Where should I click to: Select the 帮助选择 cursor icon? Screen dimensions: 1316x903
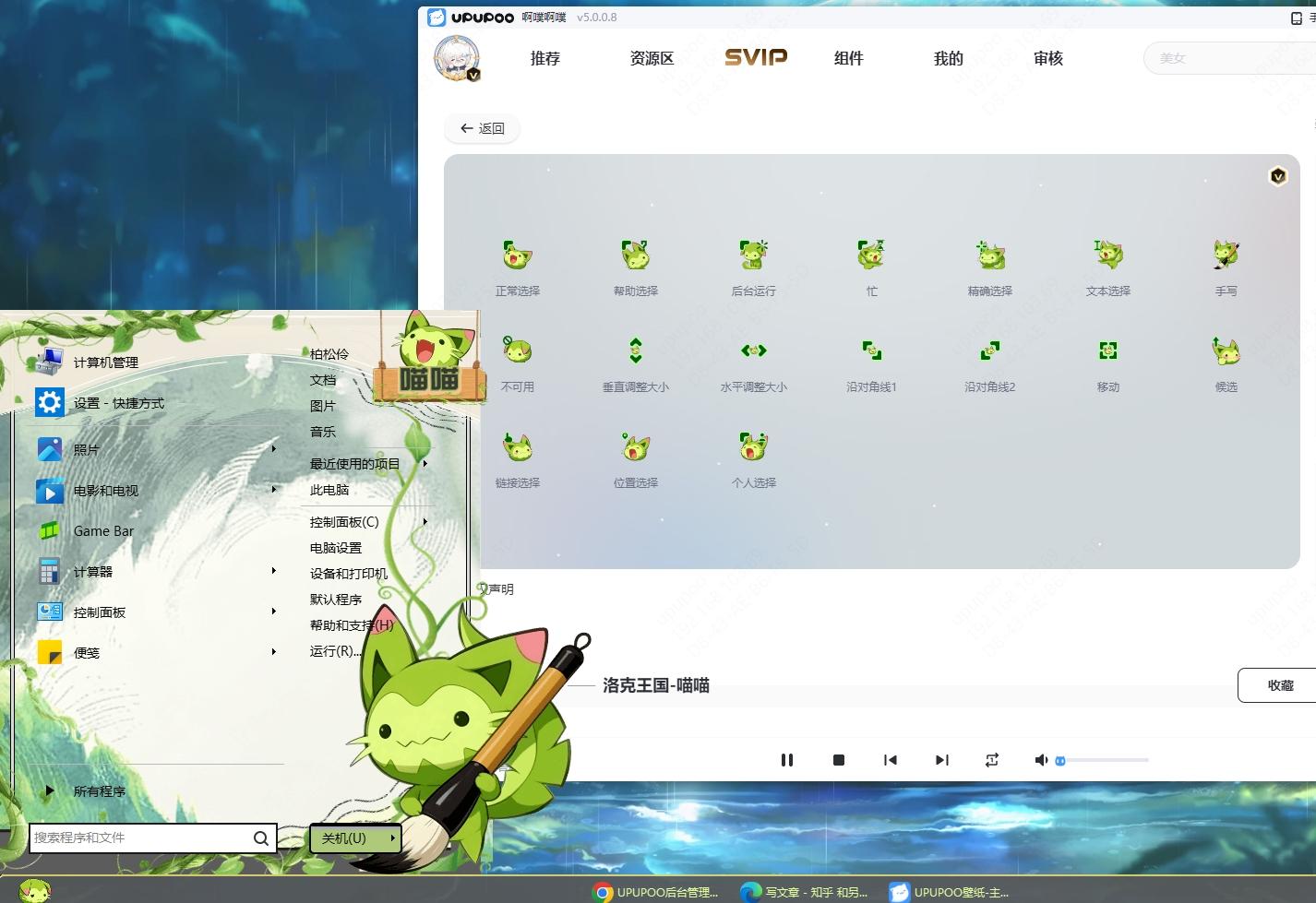tap(635, 255)
